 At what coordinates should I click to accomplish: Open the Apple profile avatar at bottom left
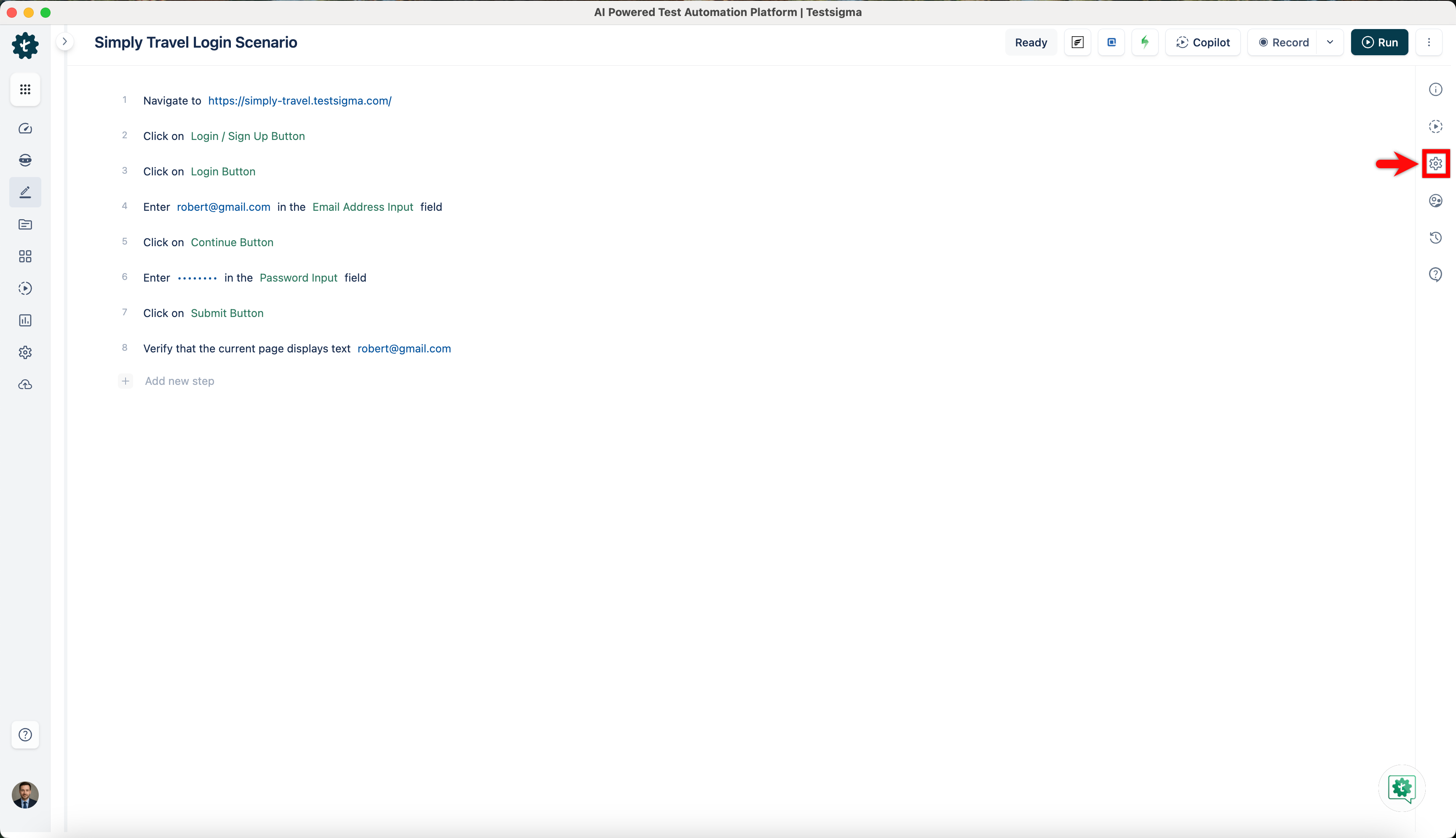(x=25, y=795)
